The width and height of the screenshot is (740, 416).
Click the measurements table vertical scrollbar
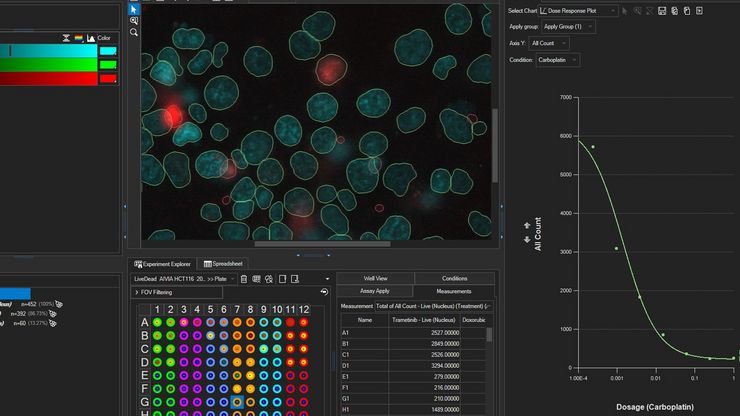(x=489, y=334)
